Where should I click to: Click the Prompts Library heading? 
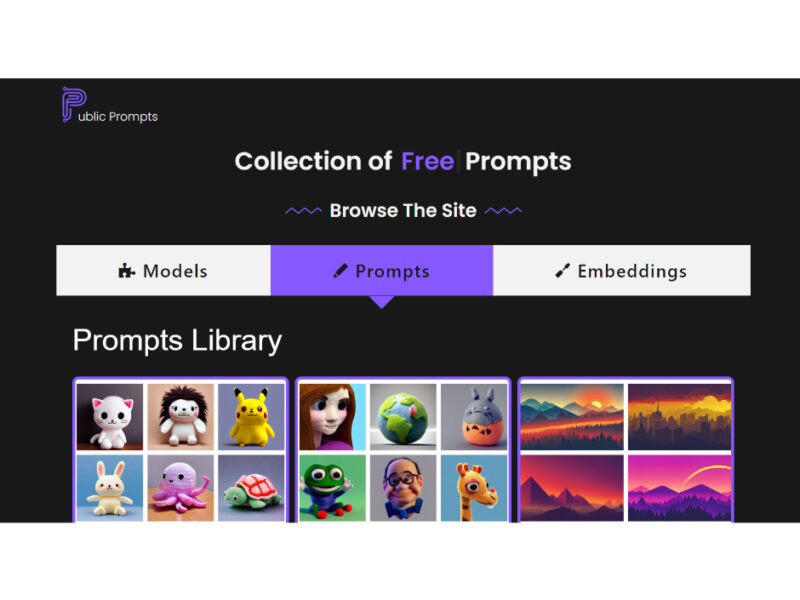[x=177, y=340]
